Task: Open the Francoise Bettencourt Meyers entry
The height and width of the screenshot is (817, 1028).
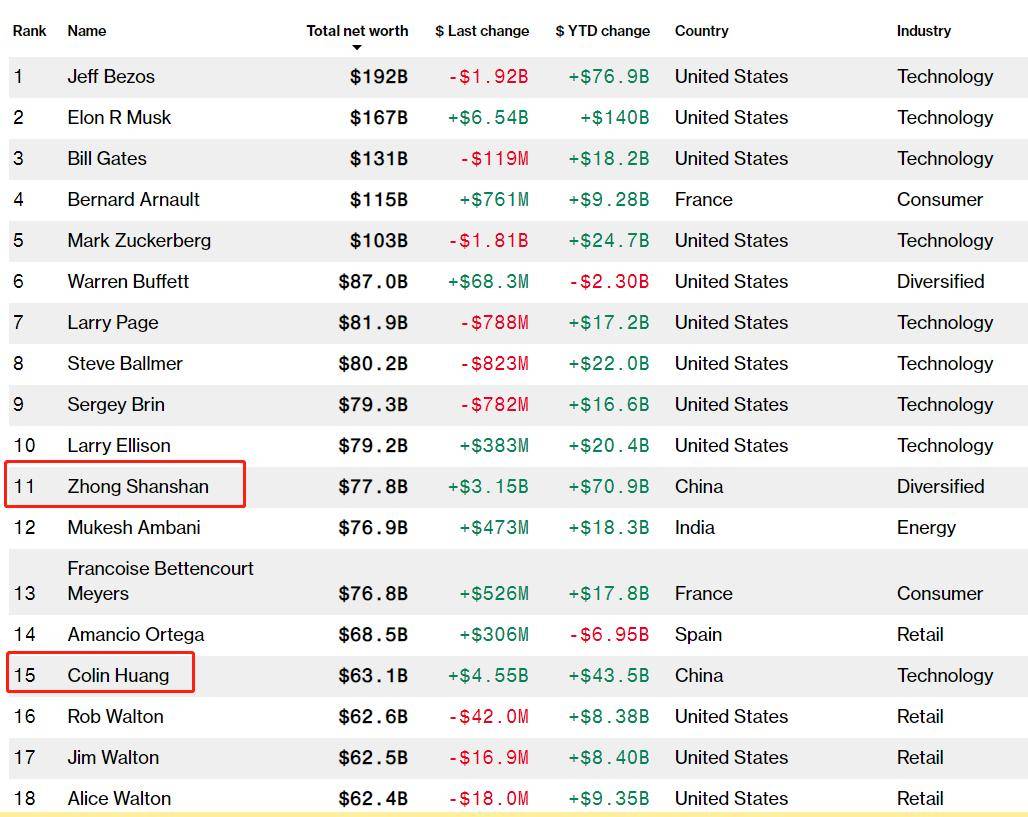Action: pos(161,581)
